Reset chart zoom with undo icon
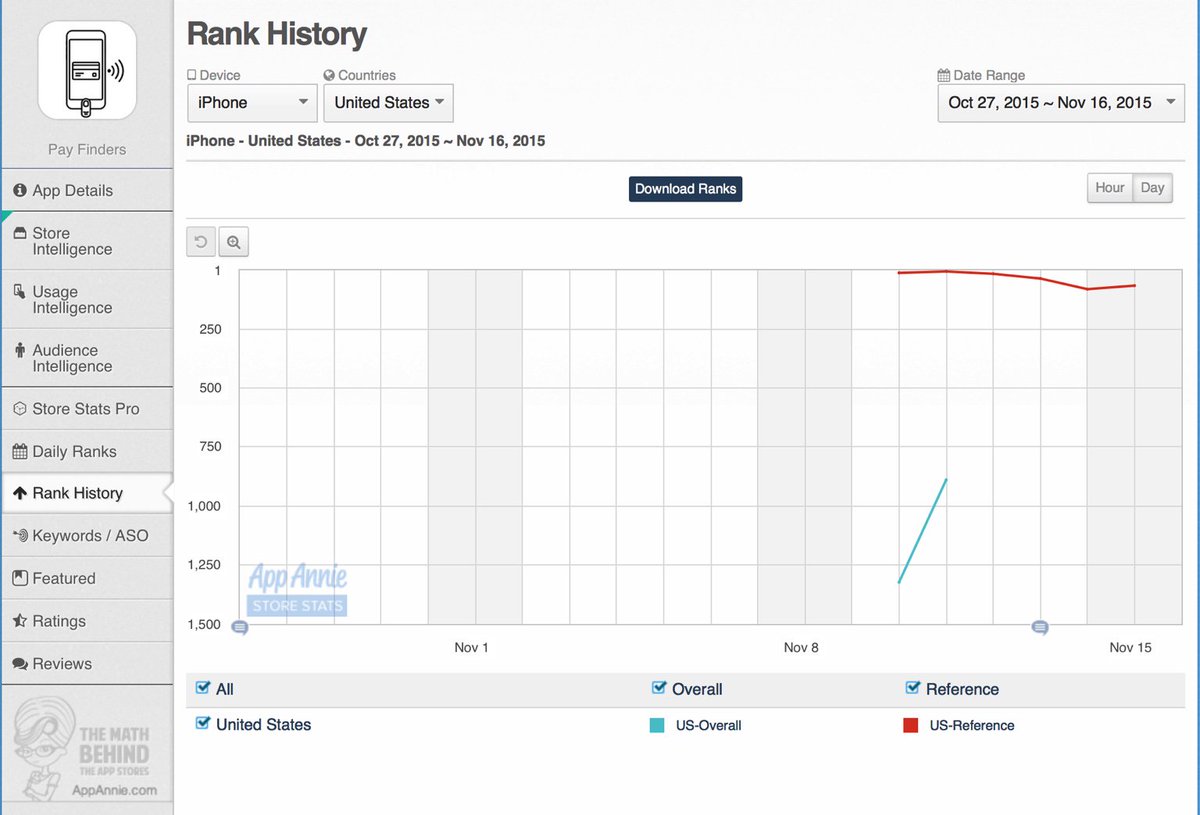 201,242
